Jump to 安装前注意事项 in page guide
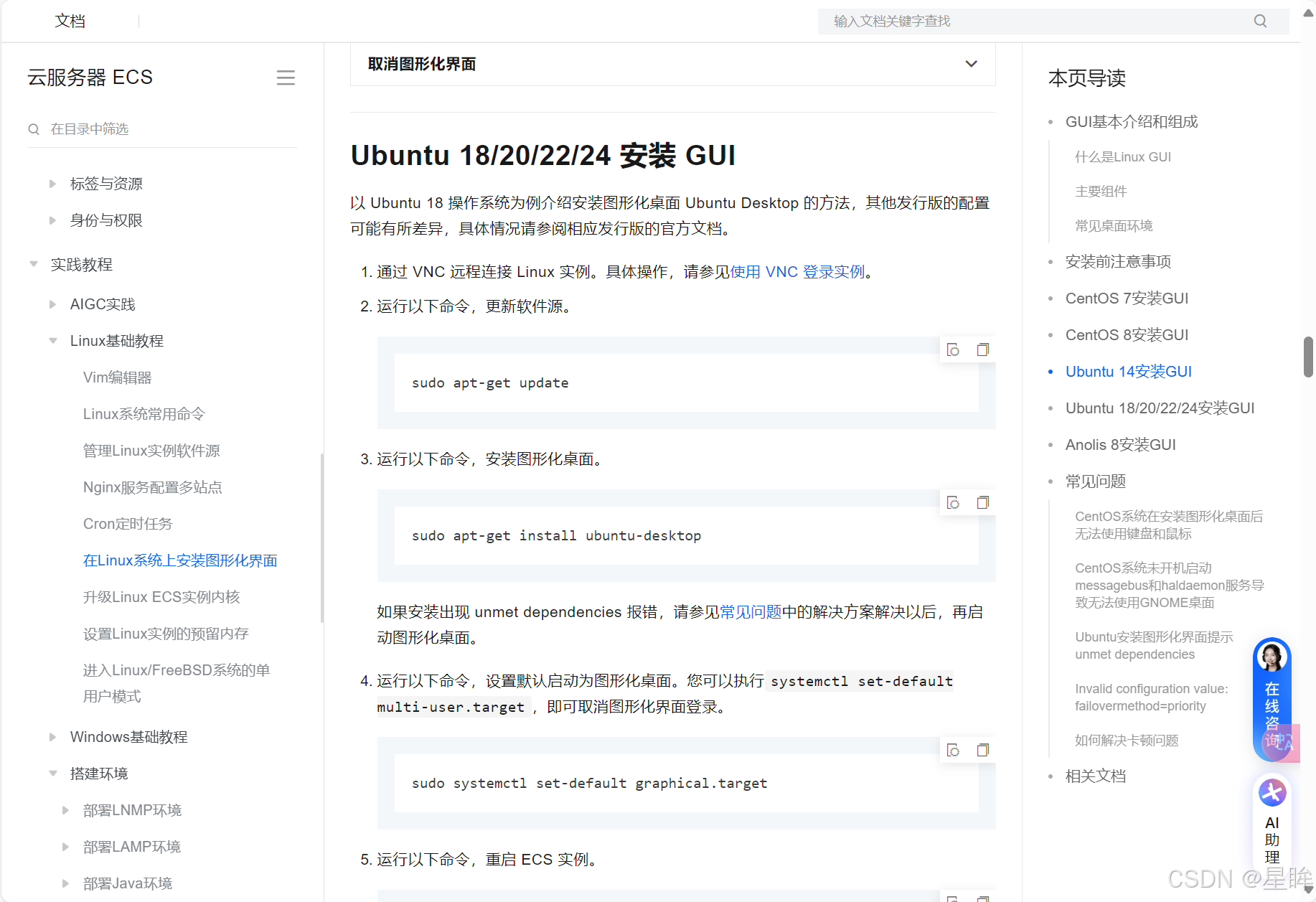The image size is (1316, 902). (x=1118, y=262)
